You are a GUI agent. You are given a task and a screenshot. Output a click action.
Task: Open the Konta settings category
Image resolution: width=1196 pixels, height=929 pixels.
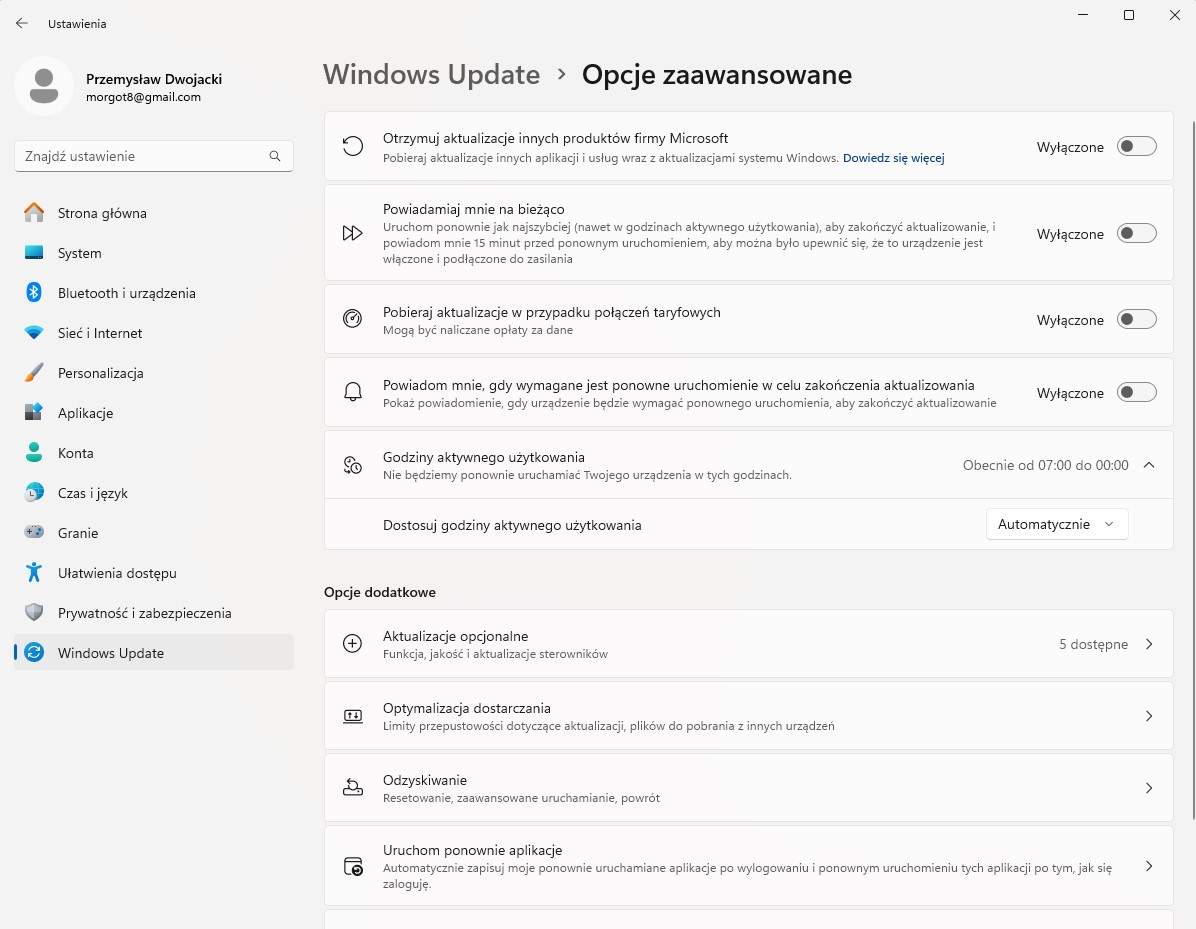pos(76,453)
